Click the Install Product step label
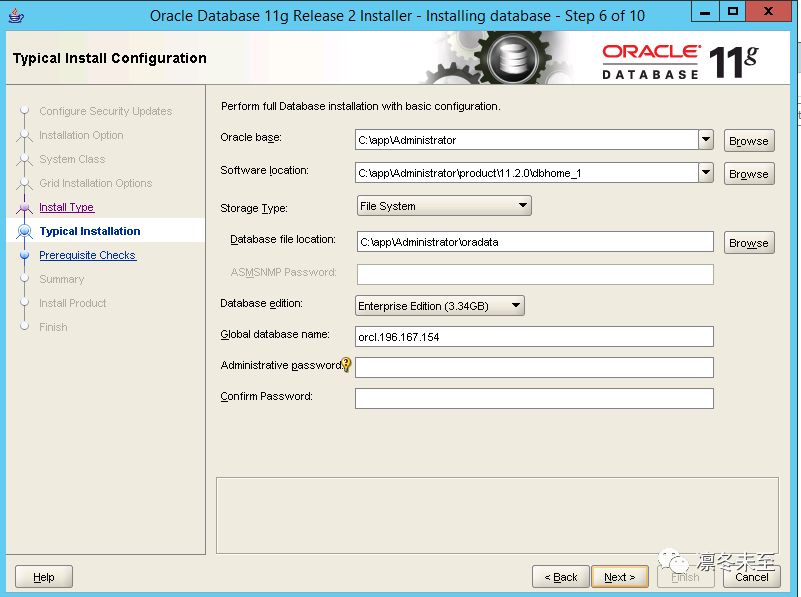 73,303
